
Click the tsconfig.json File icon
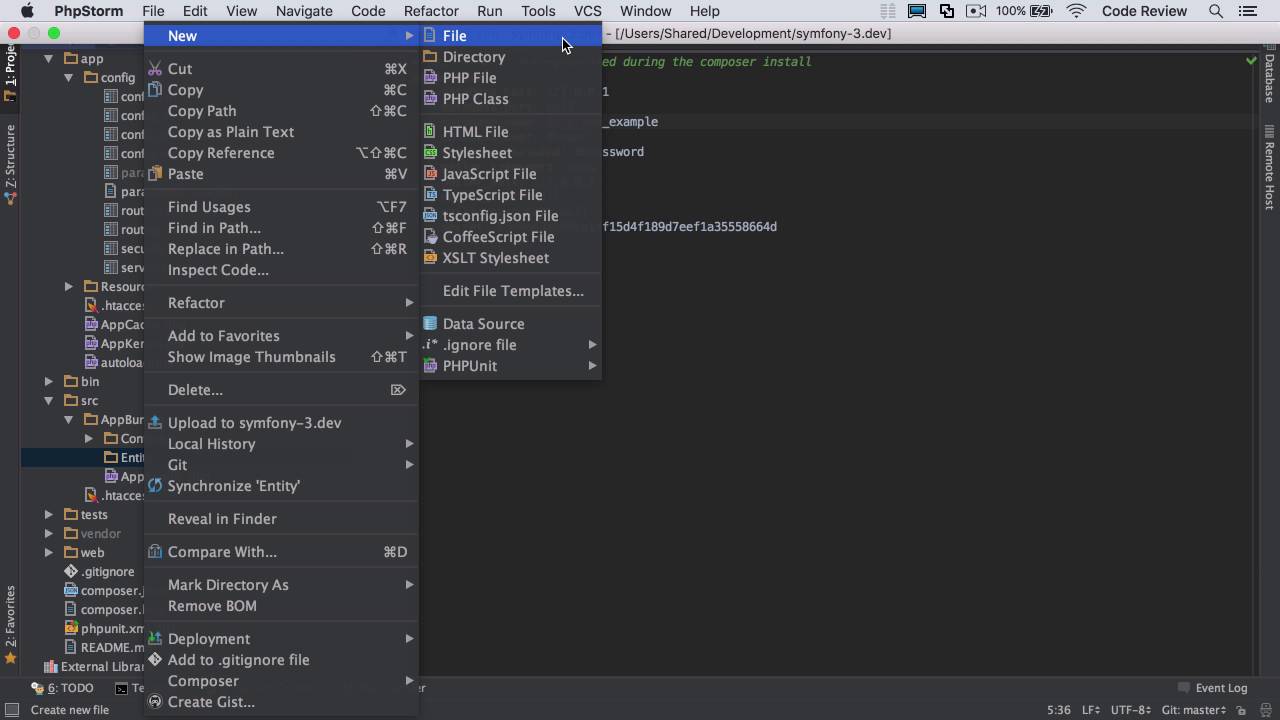click(x=430, y=216)
